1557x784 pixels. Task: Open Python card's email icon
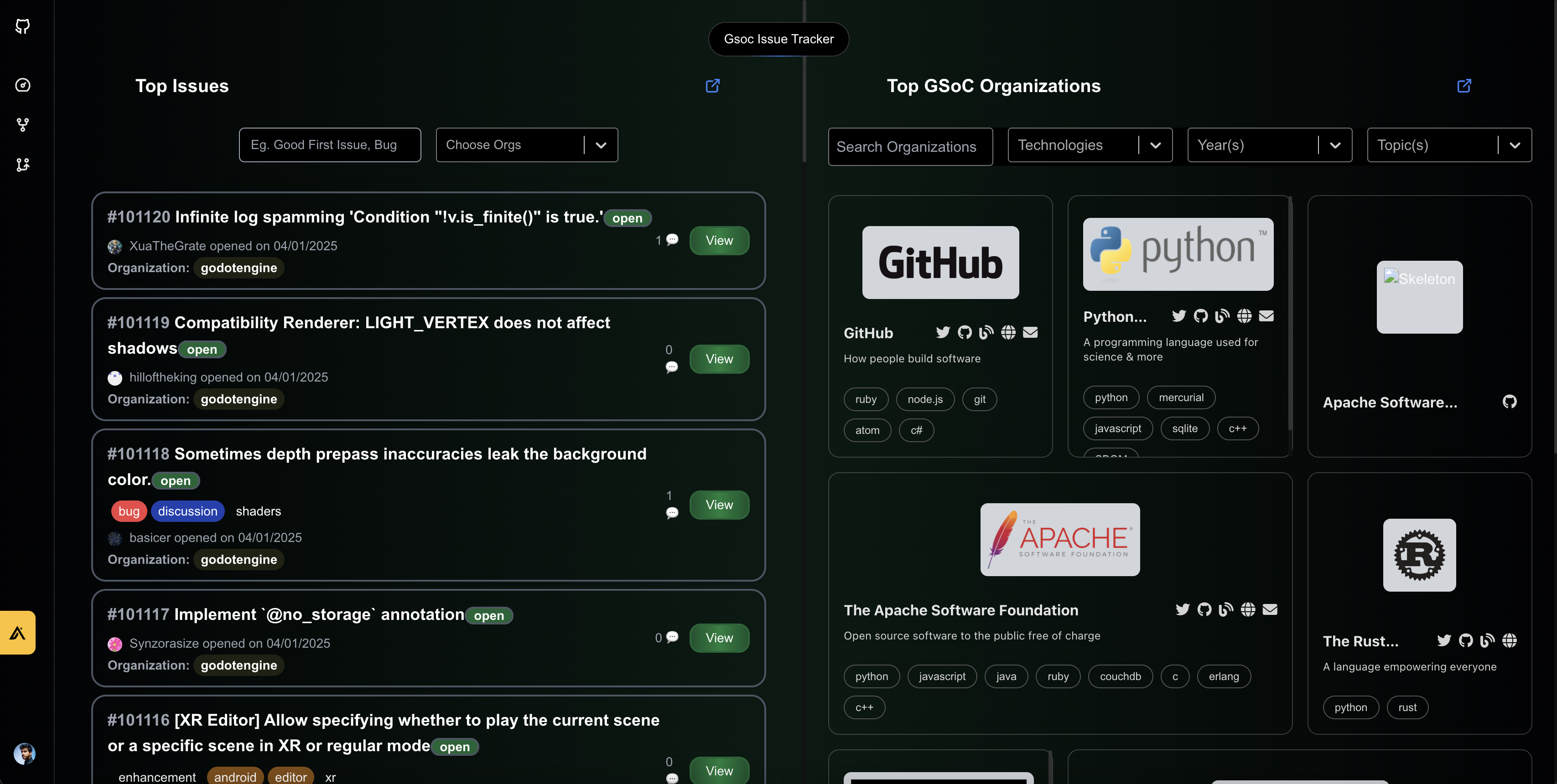tap(1266, 316)
